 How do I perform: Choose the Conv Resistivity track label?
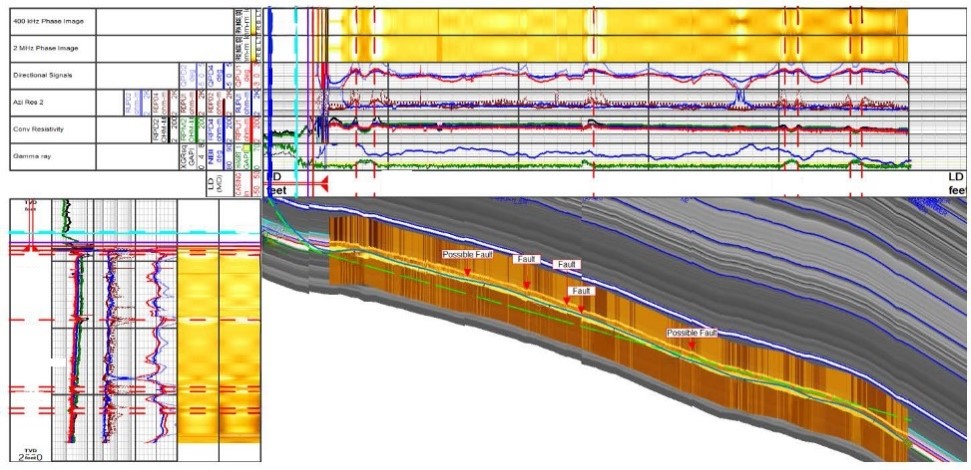38,129
